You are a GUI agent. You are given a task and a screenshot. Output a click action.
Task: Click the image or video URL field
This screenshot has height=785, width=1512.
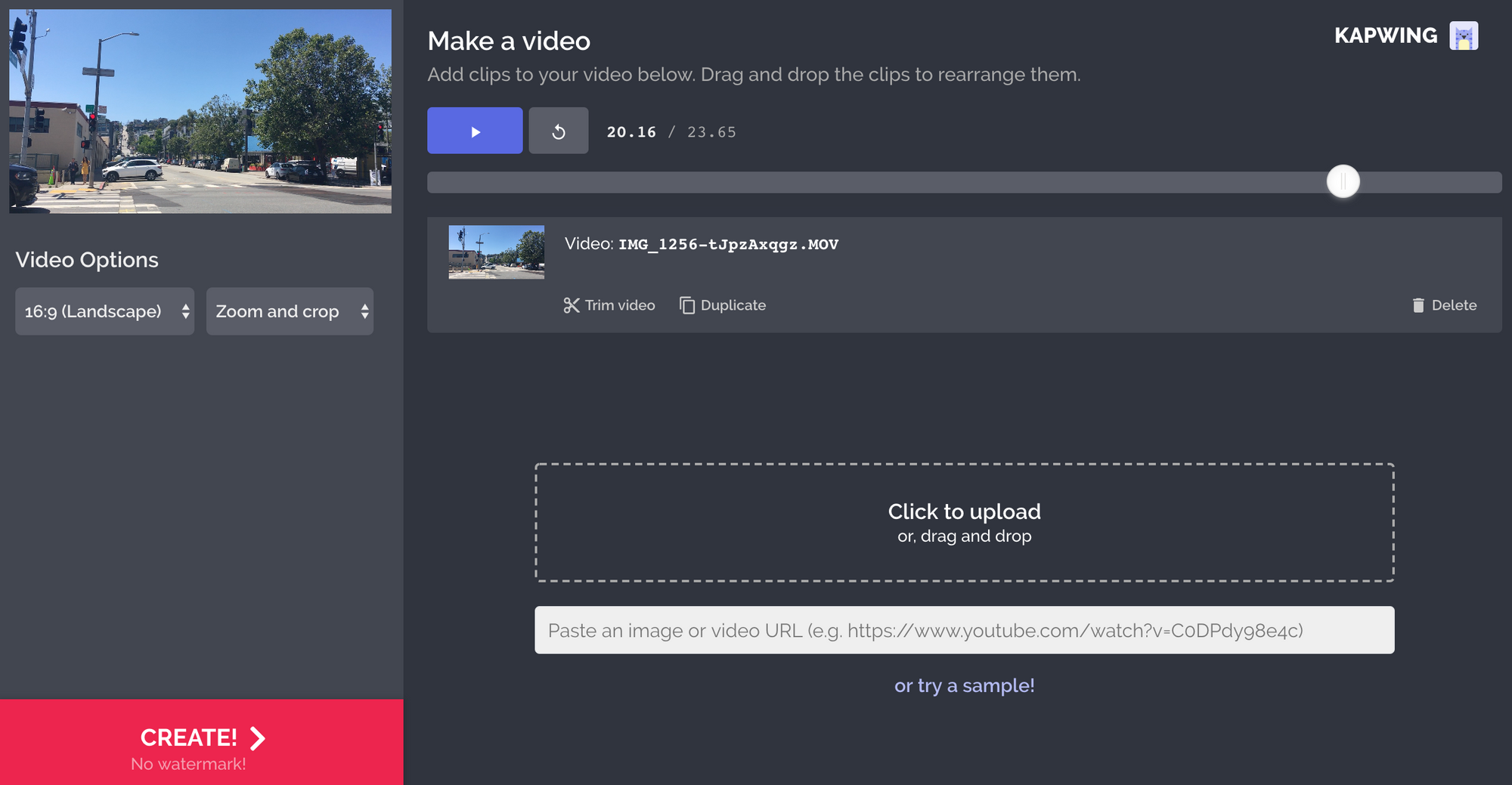coord(964,629)
